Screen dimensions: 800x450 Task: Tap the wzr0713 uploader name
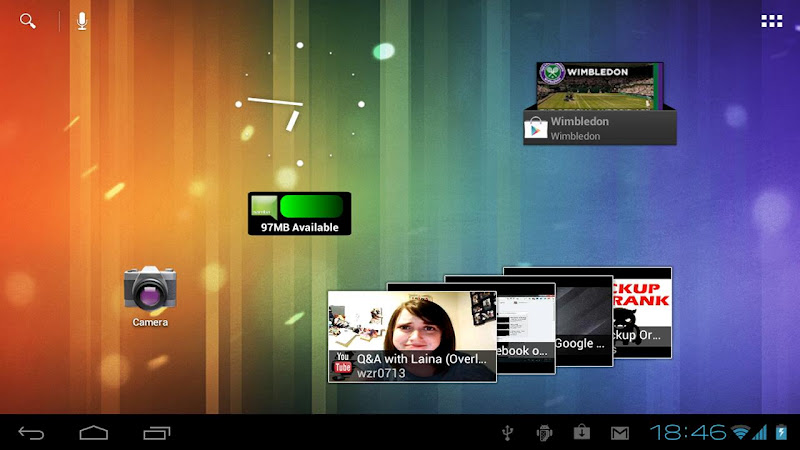(381, 373)
